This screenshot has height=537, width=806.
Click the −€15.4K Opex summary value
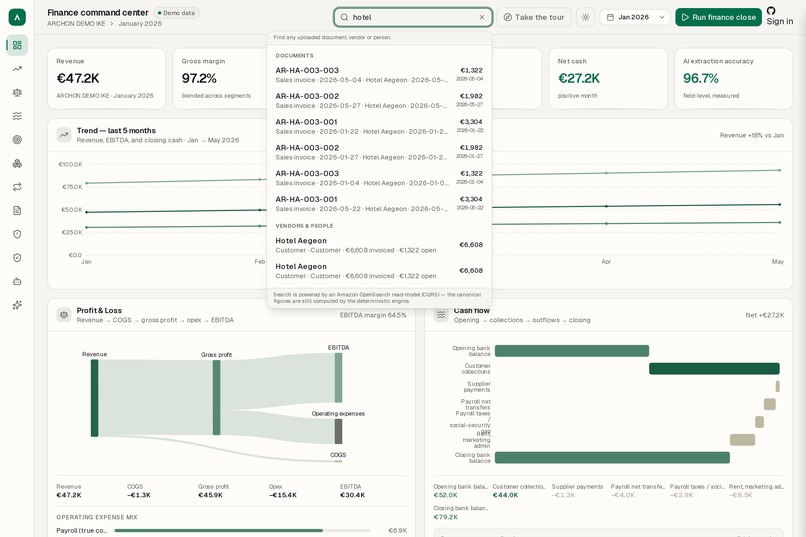tap(283, 495)
